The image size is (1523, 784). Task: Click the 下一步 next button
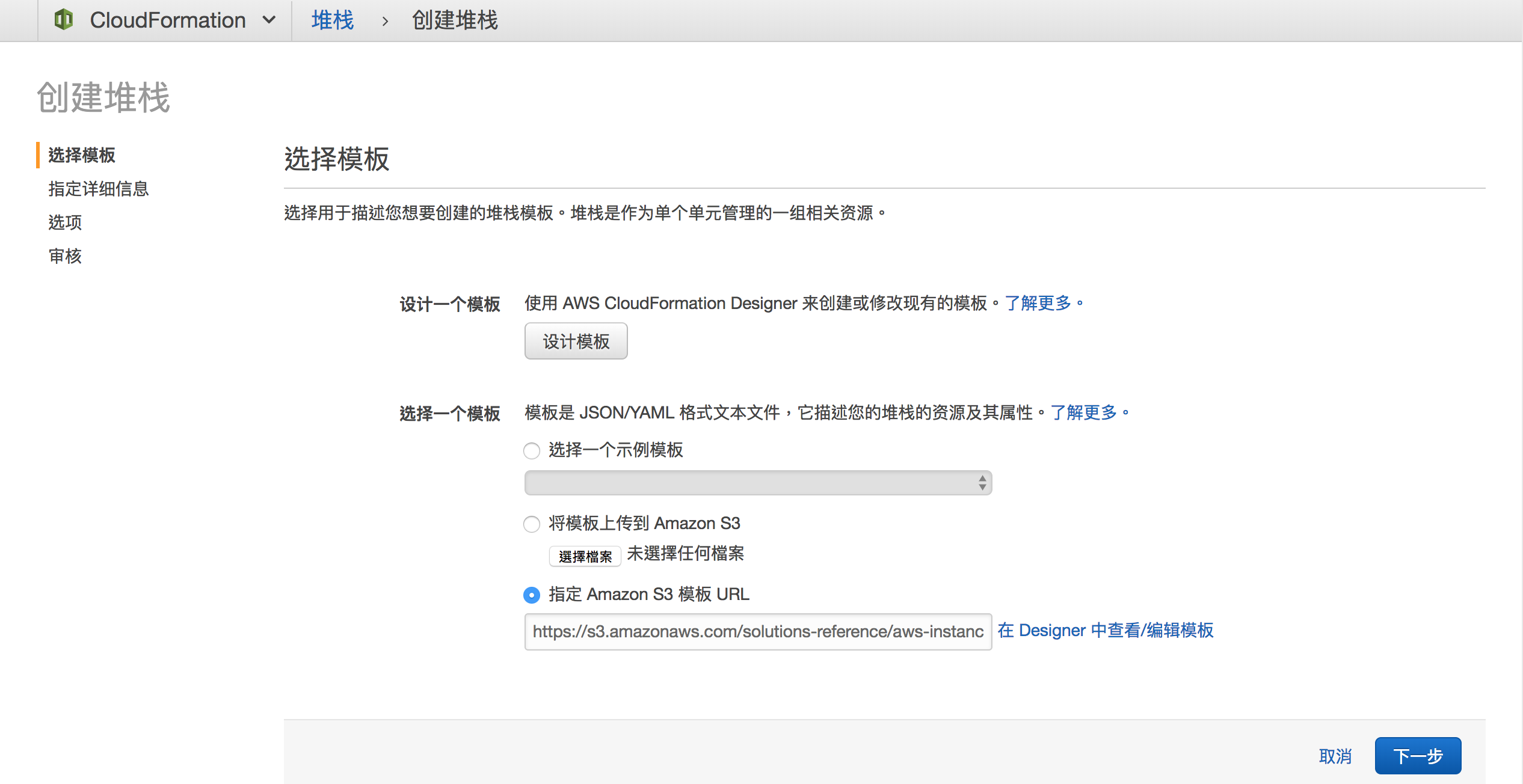(1418, 756)
